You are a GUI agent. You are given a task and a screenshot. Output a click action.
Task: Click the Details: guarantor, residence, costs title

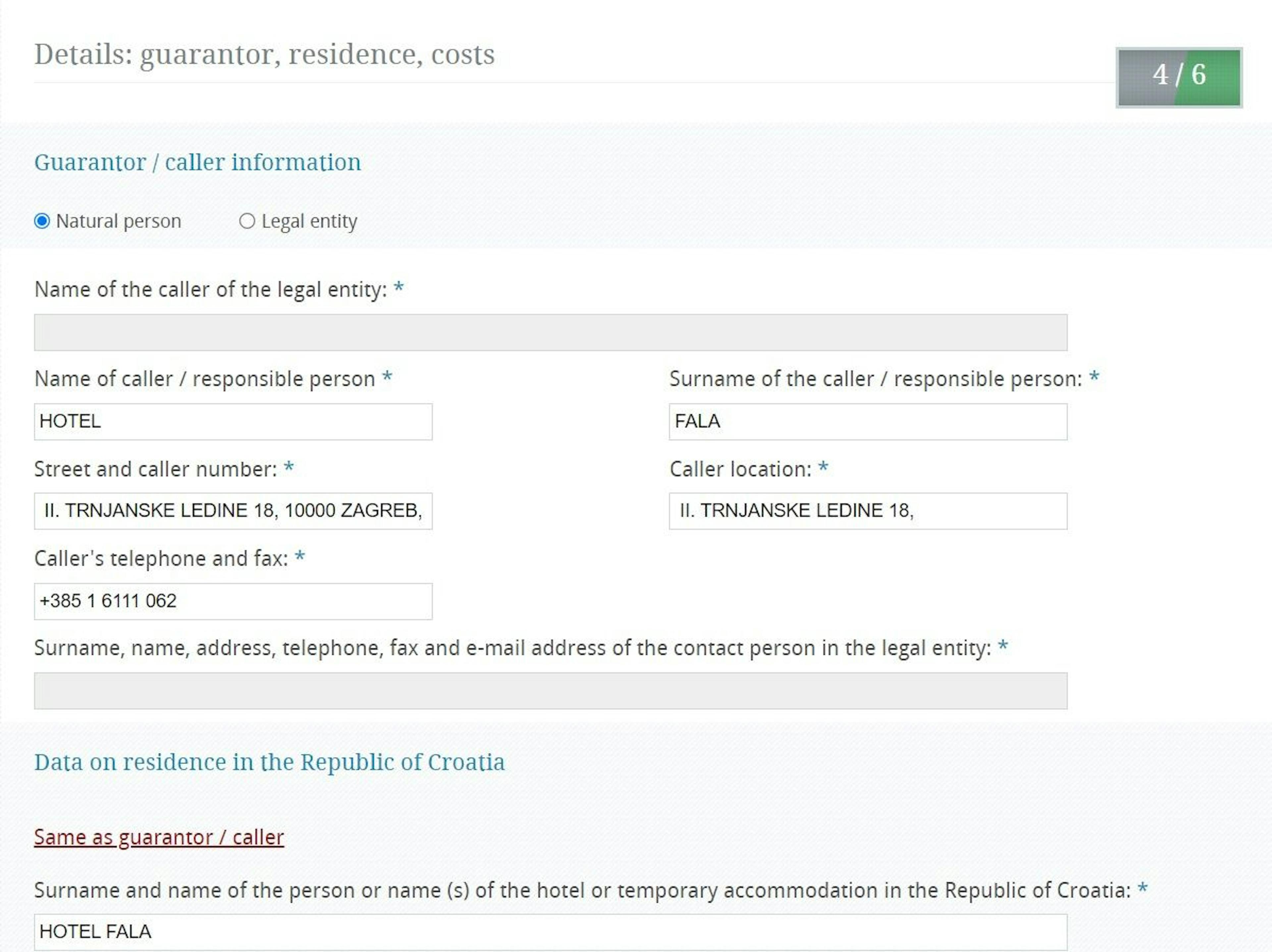[264, 55]
